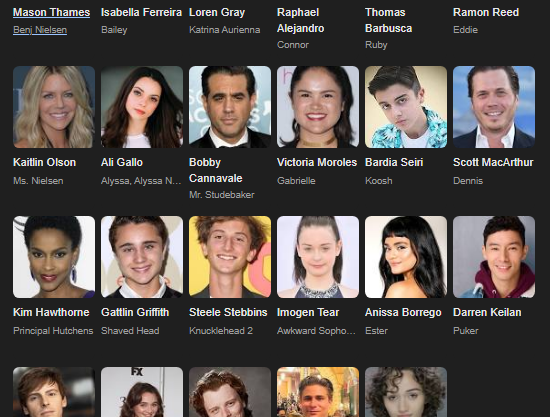Click Victoria Moroles' headshot
The width and height of the screenshot is (550, 417).
tap(318, 107)
